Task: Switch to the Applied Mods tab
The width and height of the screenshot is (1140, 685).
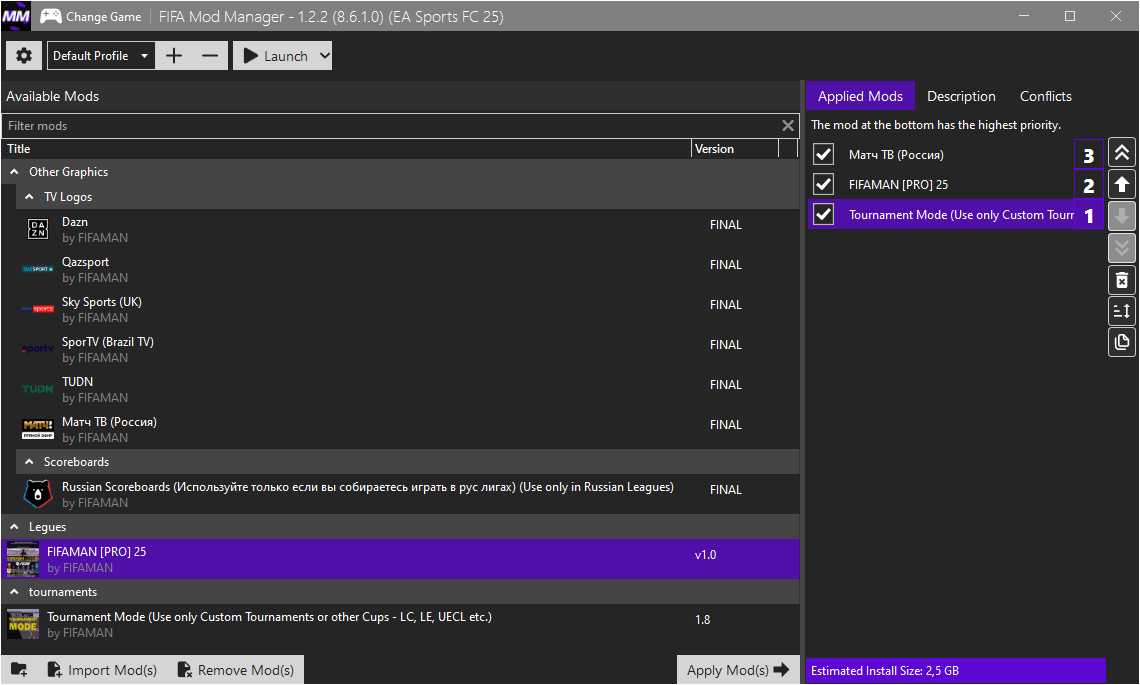Action: (860, 96)
